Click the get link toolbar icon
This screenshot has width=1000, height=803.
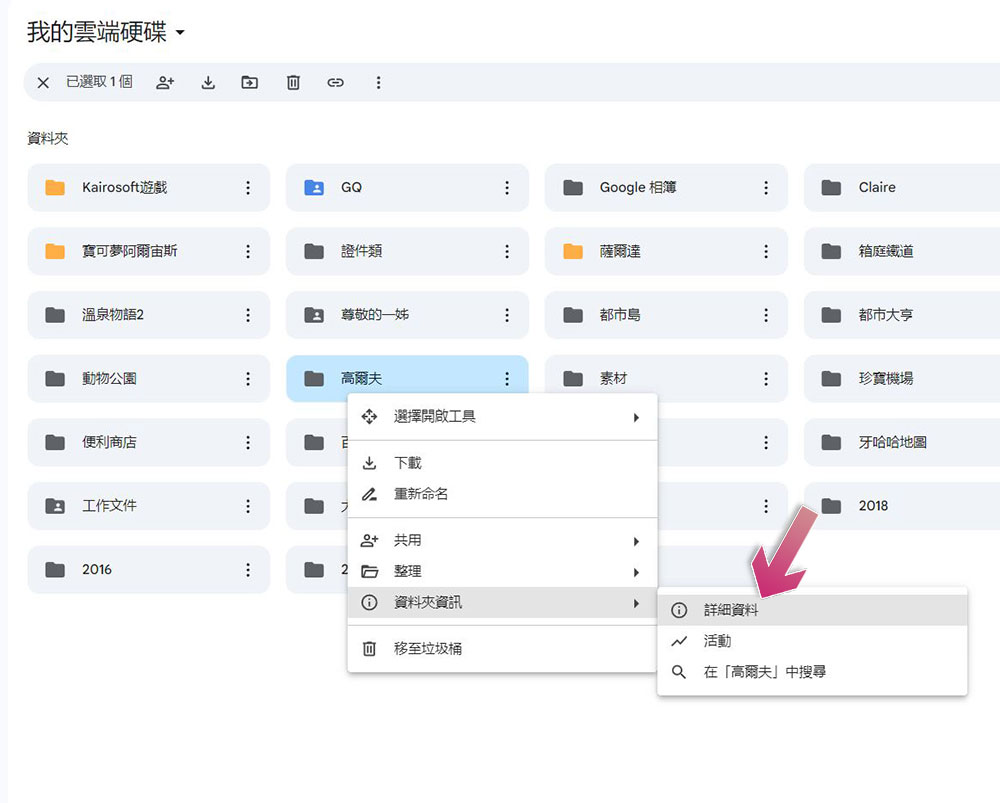pyautogui.click(x=335, y=82)
